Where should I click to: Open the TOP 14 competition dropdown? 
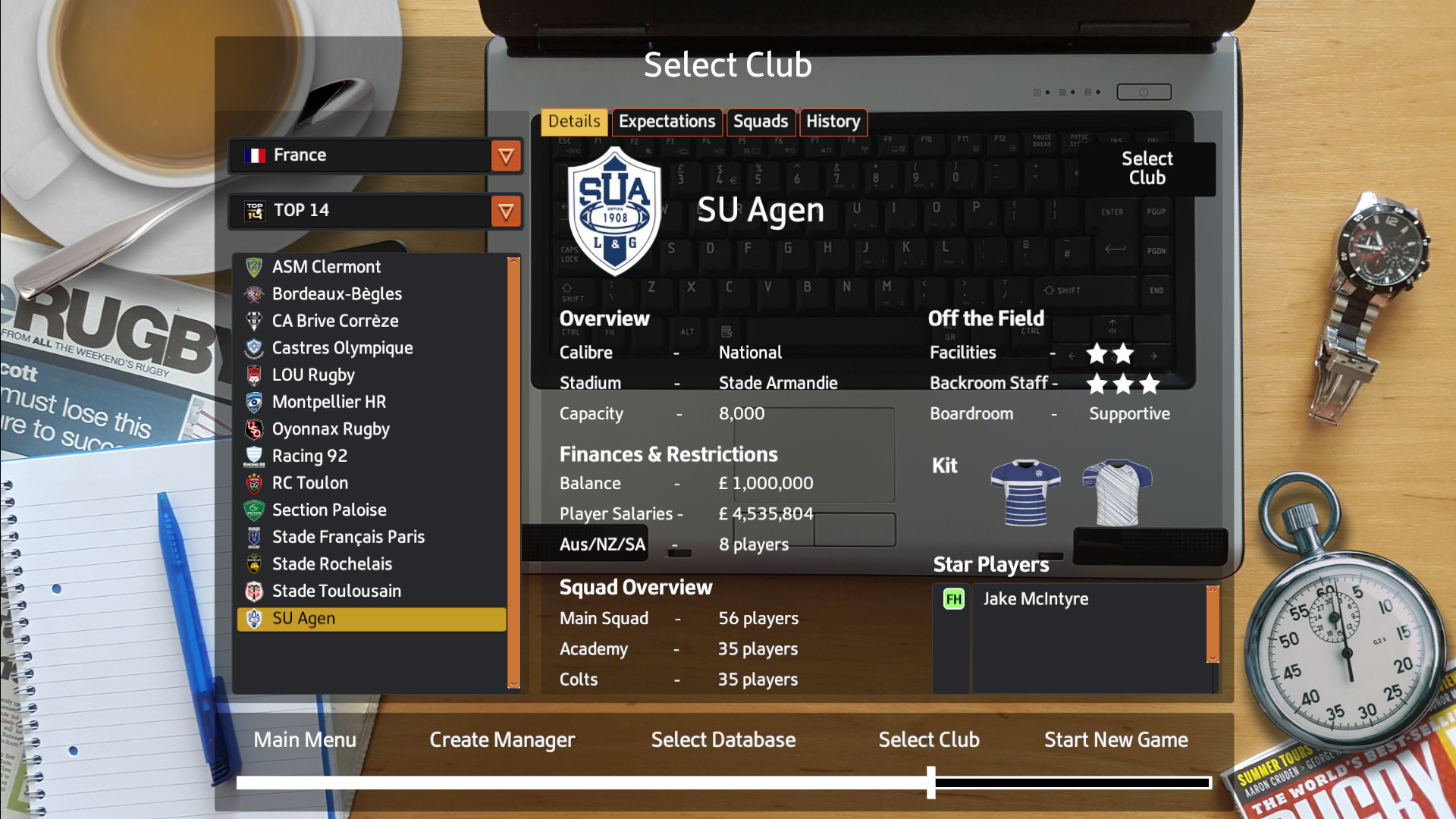tap(505, 211)
